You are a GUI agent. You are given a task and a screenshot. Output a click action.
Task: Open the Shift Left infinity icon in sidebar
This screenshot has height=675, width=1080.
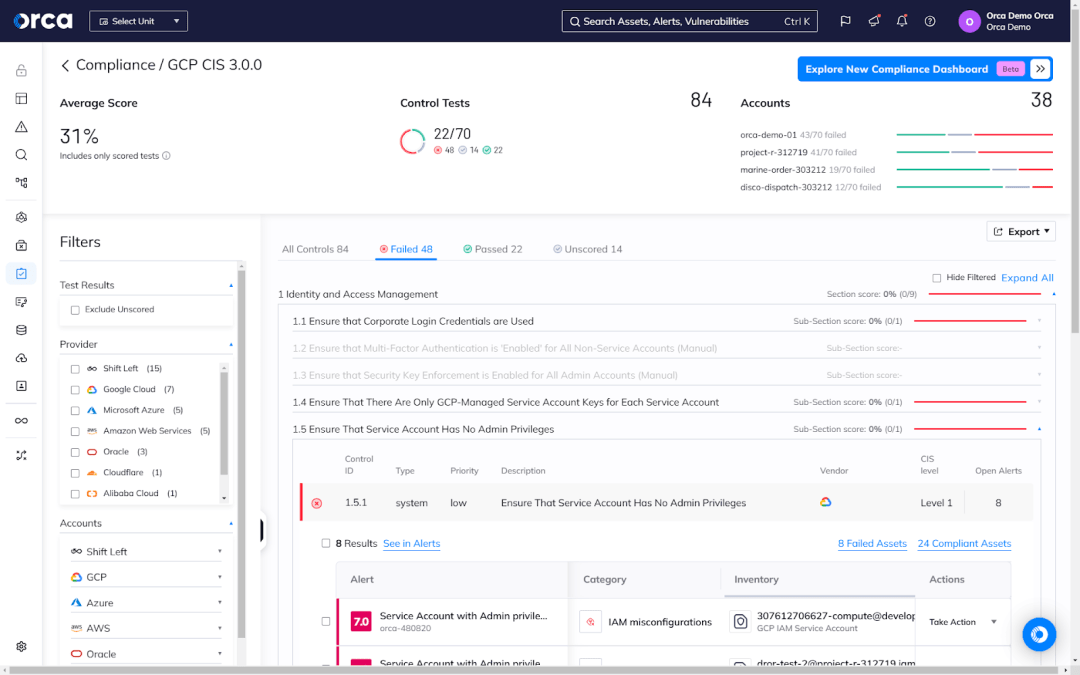point(21,421)
